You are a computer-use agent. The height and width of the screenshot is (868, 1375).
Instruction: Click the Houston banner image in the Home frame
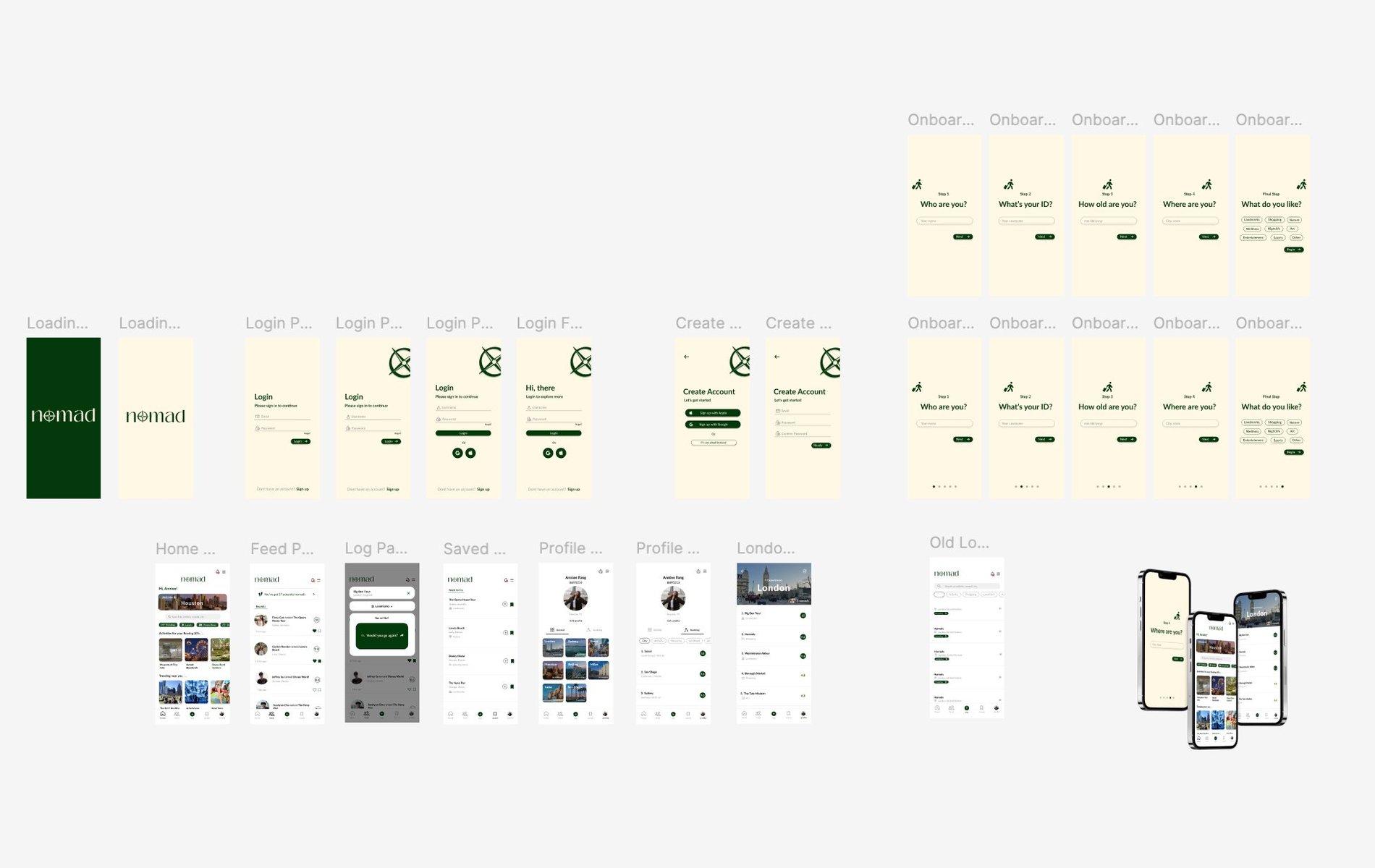192,602
